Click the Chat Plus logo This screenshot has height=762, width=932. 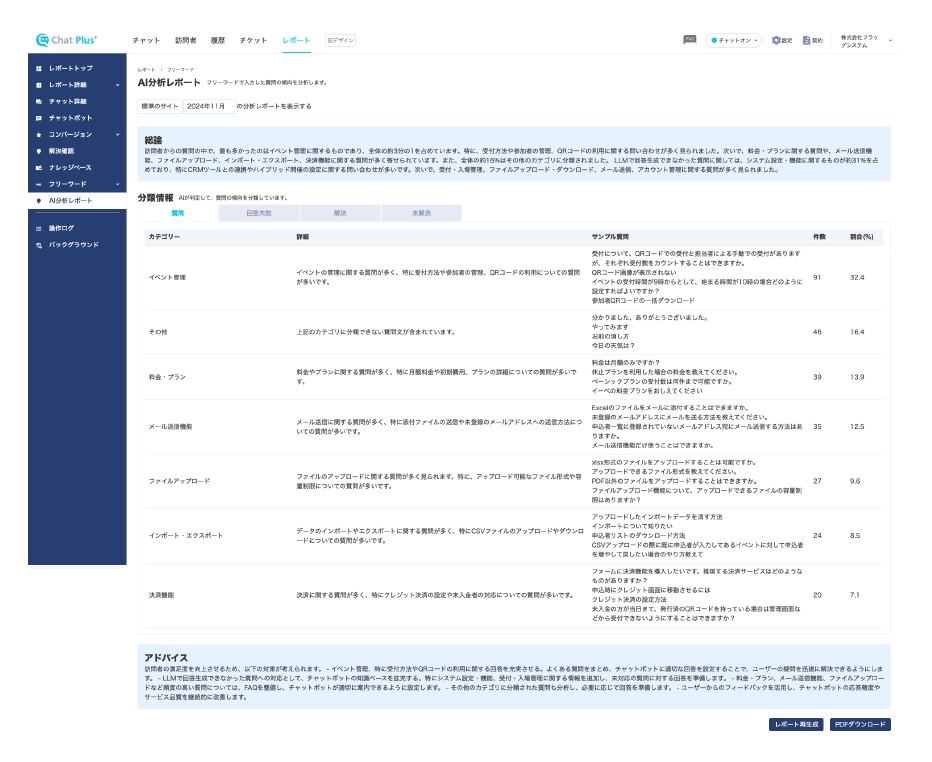tap(66, 40)
